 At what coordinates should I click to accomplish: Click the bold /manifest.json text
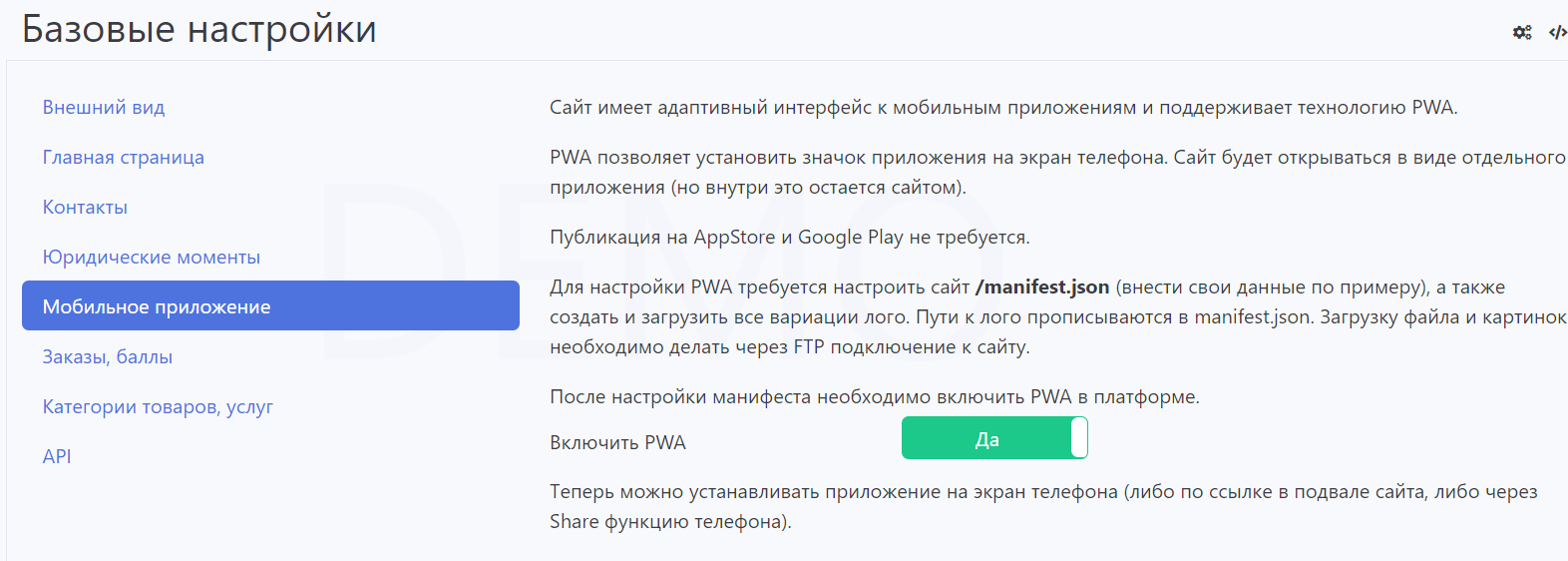pyautogui.click(x=1041, y=286)
